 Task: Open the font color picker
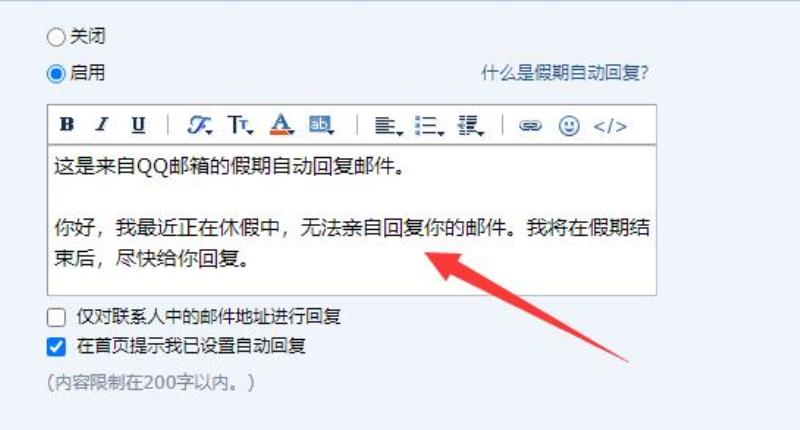click(282, 124)
